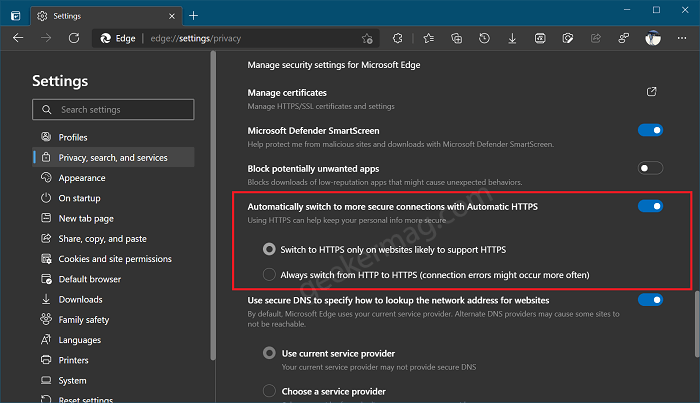Open the tab actions menu icon

click(x=16, y=16)
